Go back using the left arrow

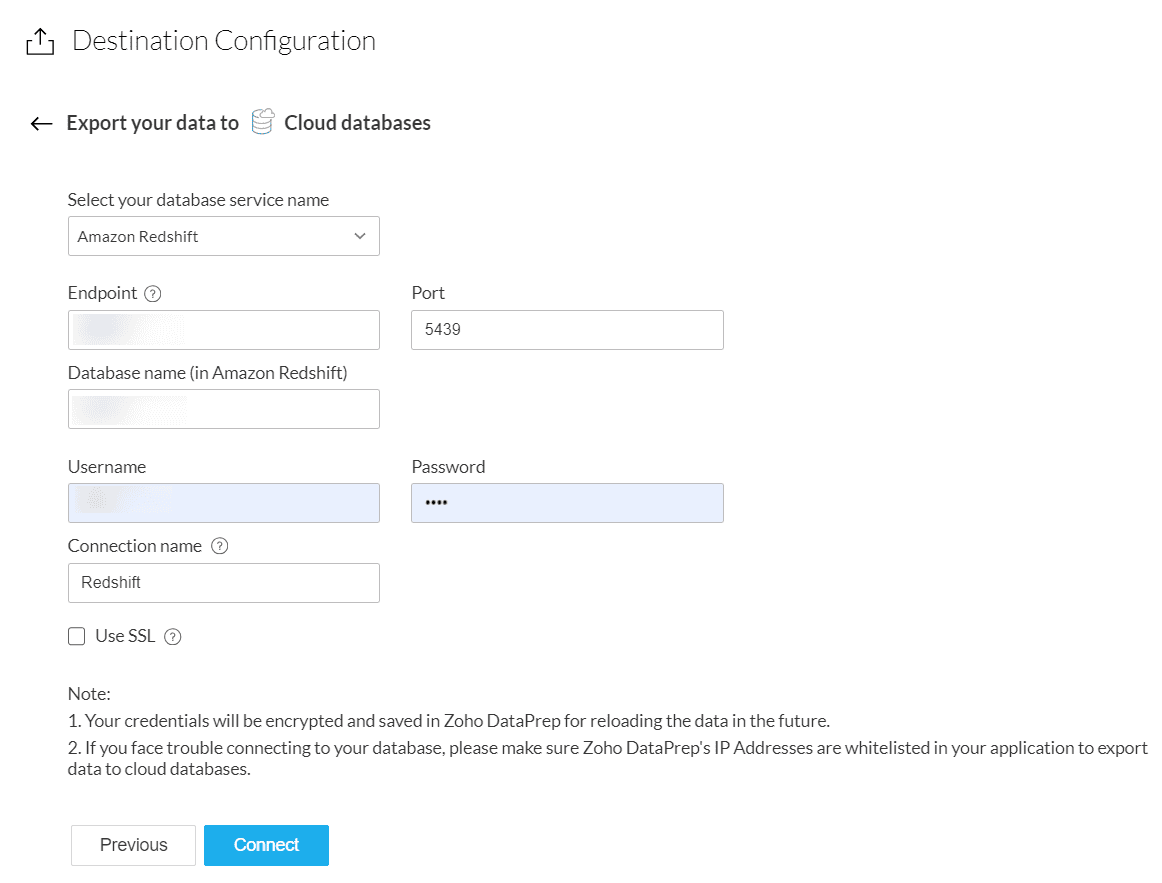(41, 123)
